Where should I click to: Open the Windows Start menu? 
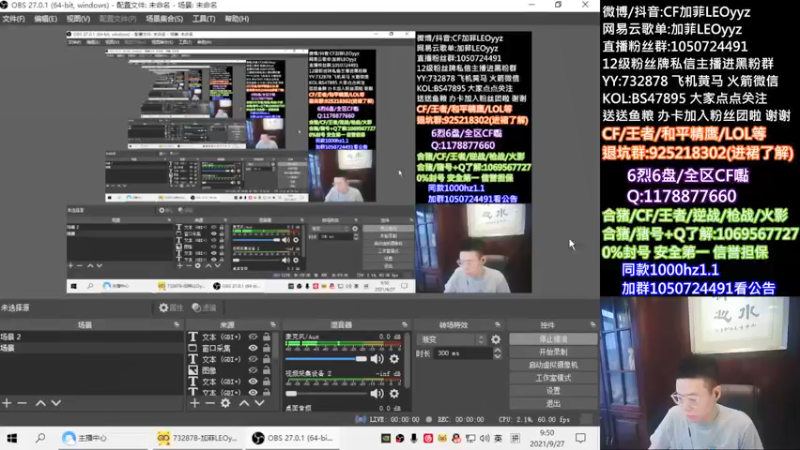click(12, 438)
